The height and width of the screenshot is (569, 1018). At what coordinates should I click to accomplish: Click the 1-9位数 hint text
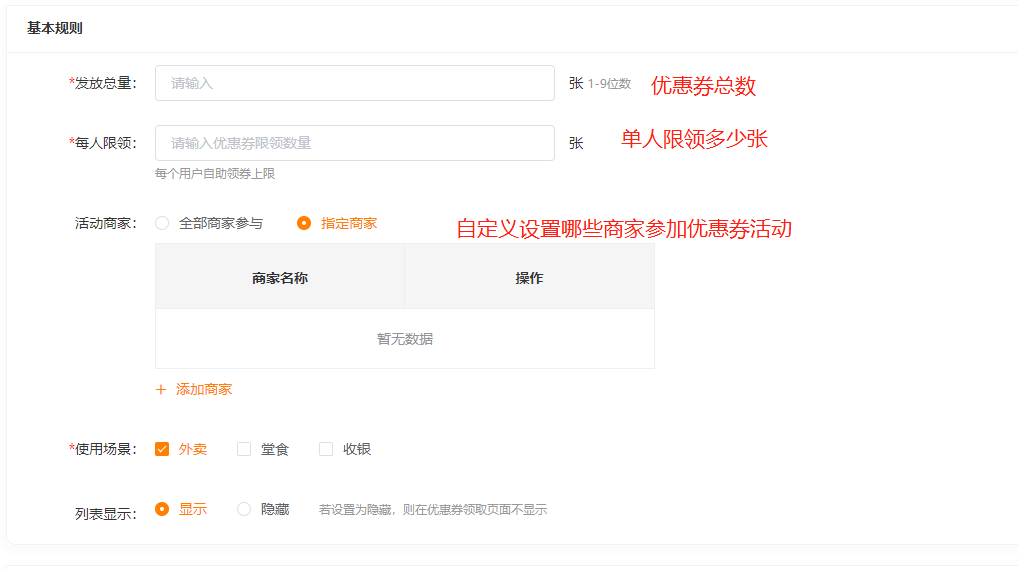[609, 84]
